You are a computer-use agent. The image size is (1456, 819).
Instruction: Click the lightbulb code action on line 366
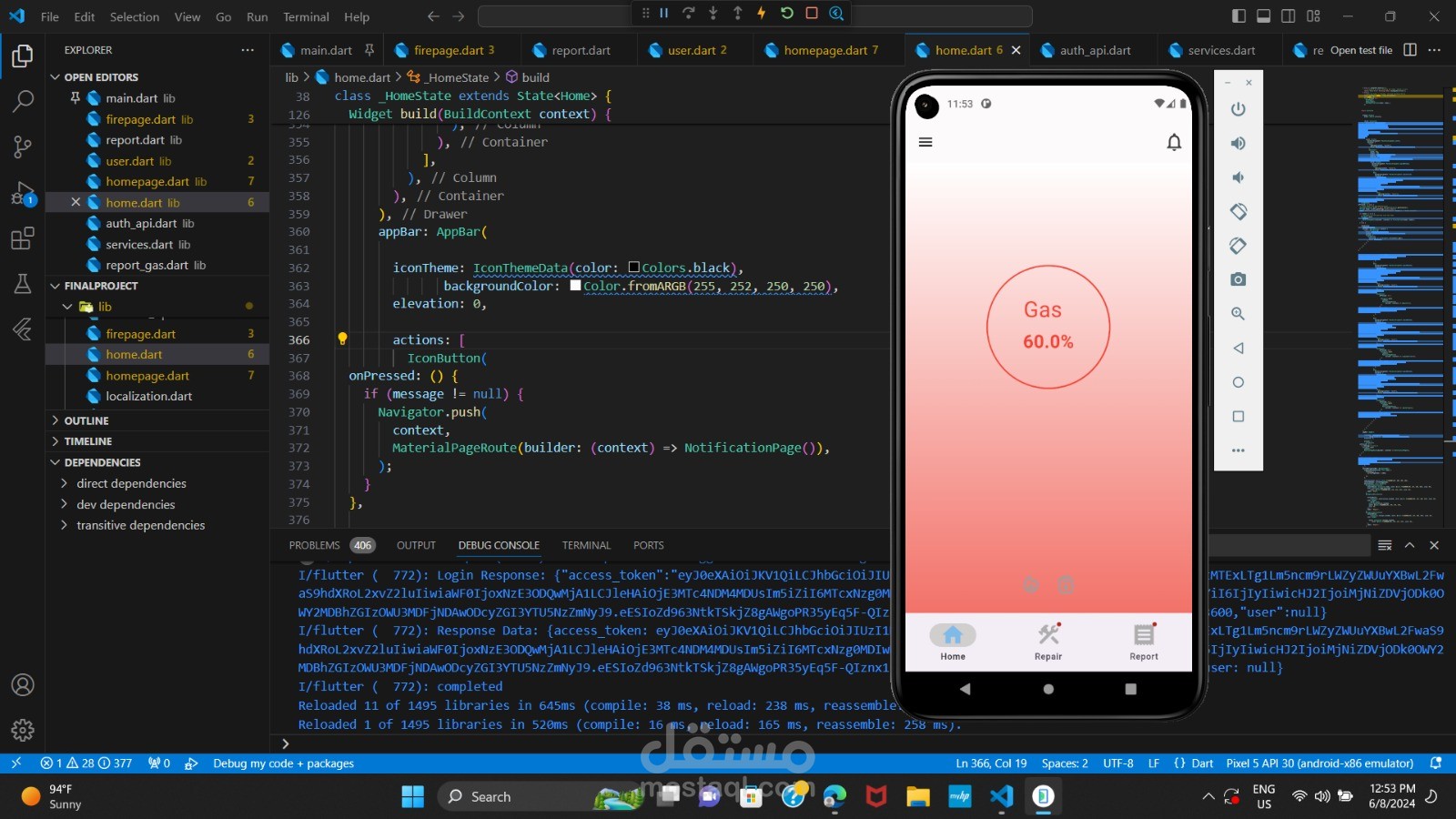[x=343, y=339]
